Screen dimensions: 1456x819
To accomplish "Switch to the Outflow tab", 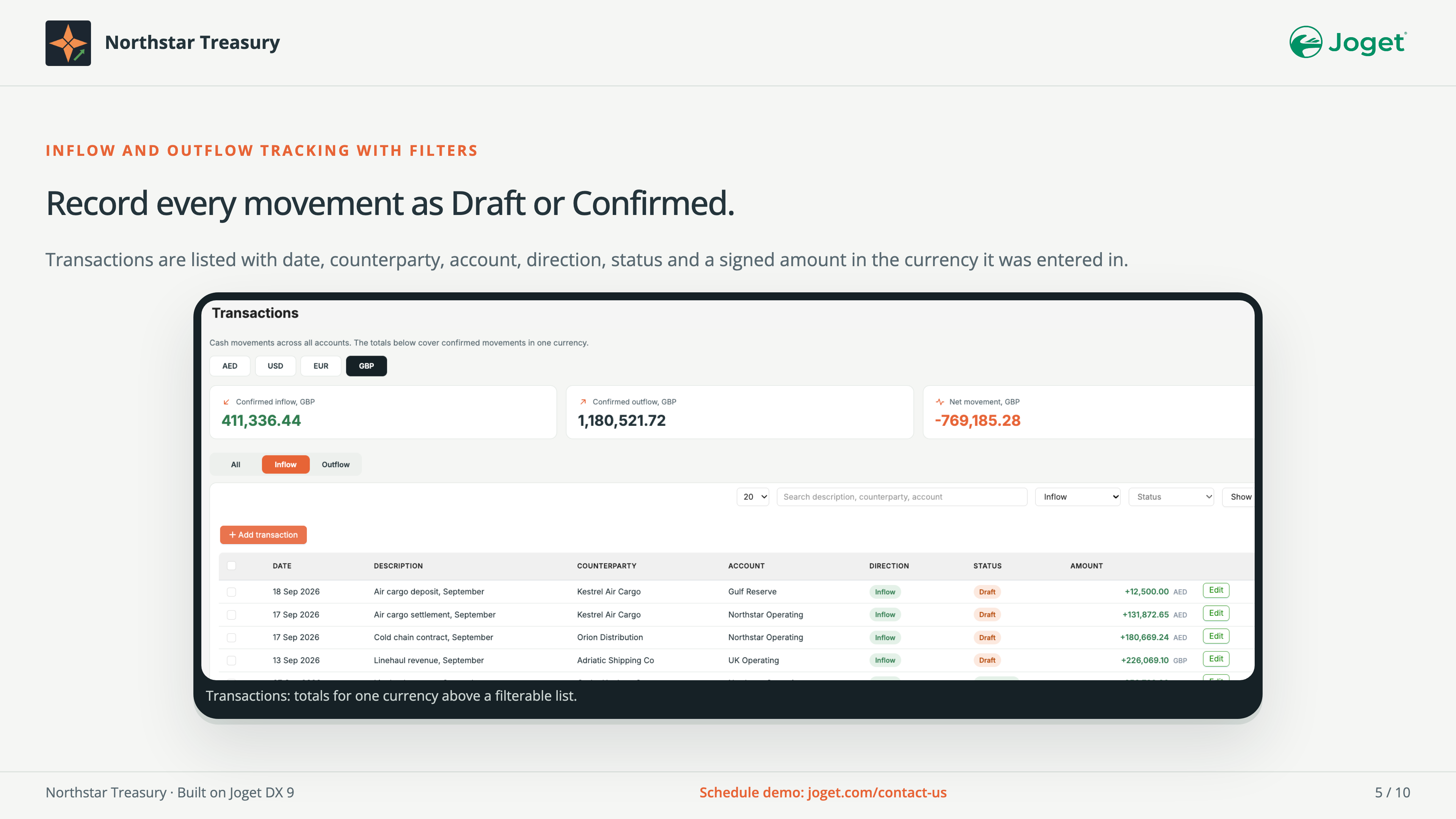I will (335, 464).
